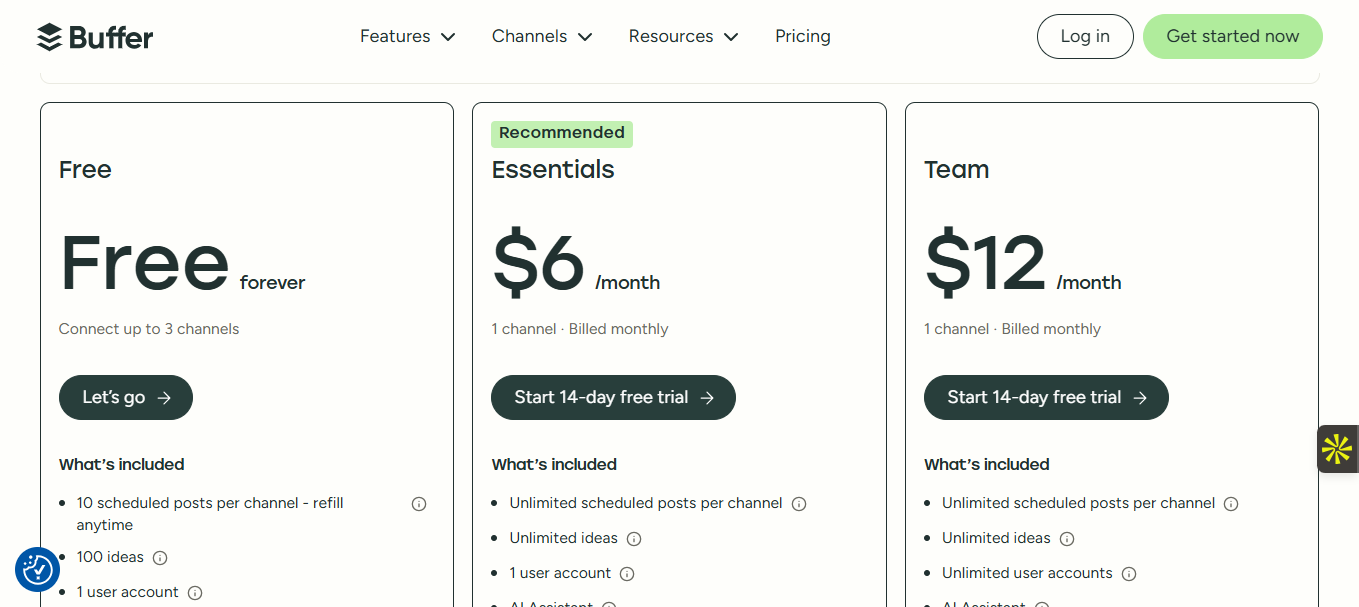This screenshot has height=607, width=1359.
Task: Open the cookie preferences badge icon
Action: (x=37, y=569)
